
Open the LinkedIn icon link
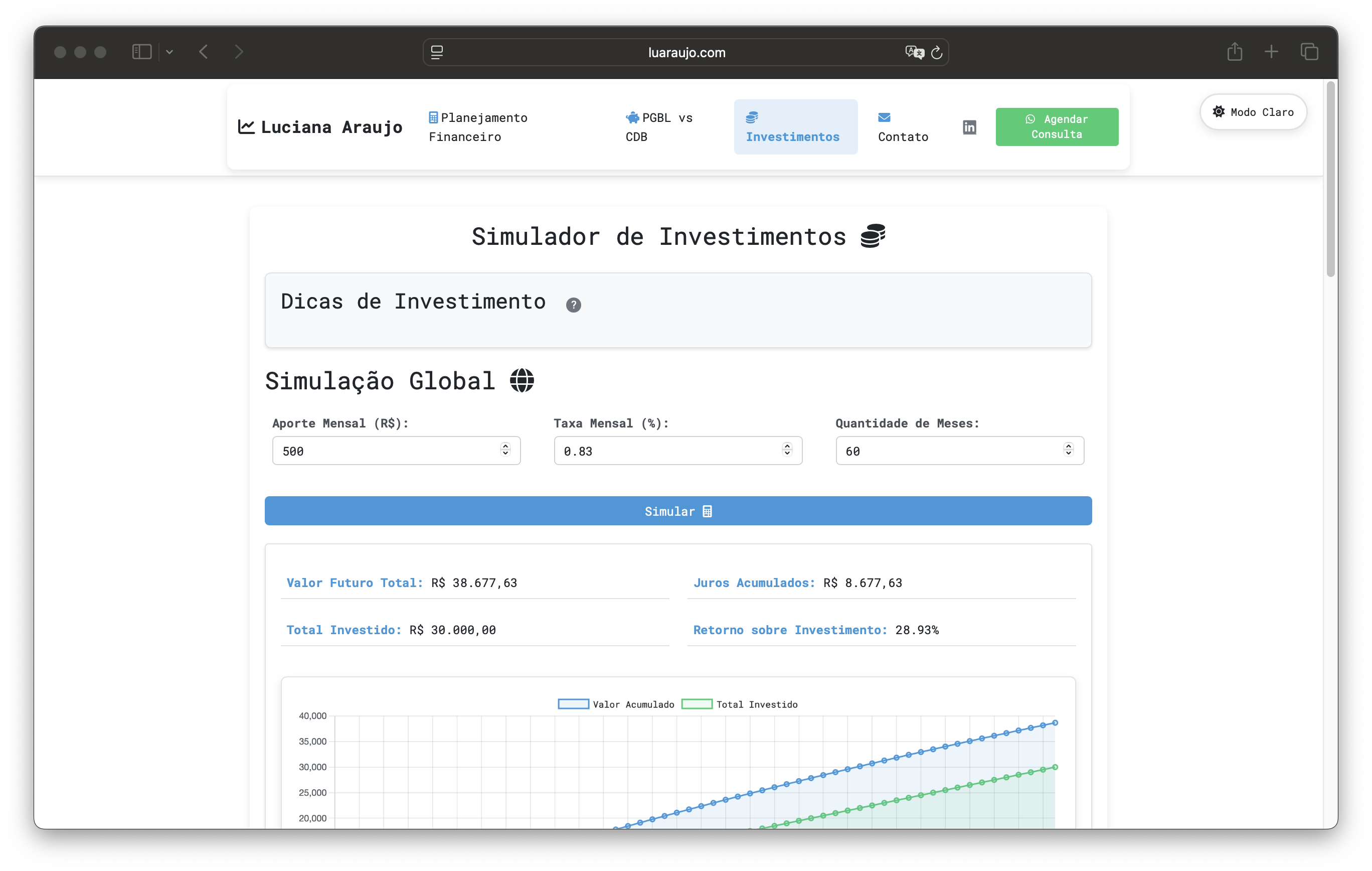point(969,127)
